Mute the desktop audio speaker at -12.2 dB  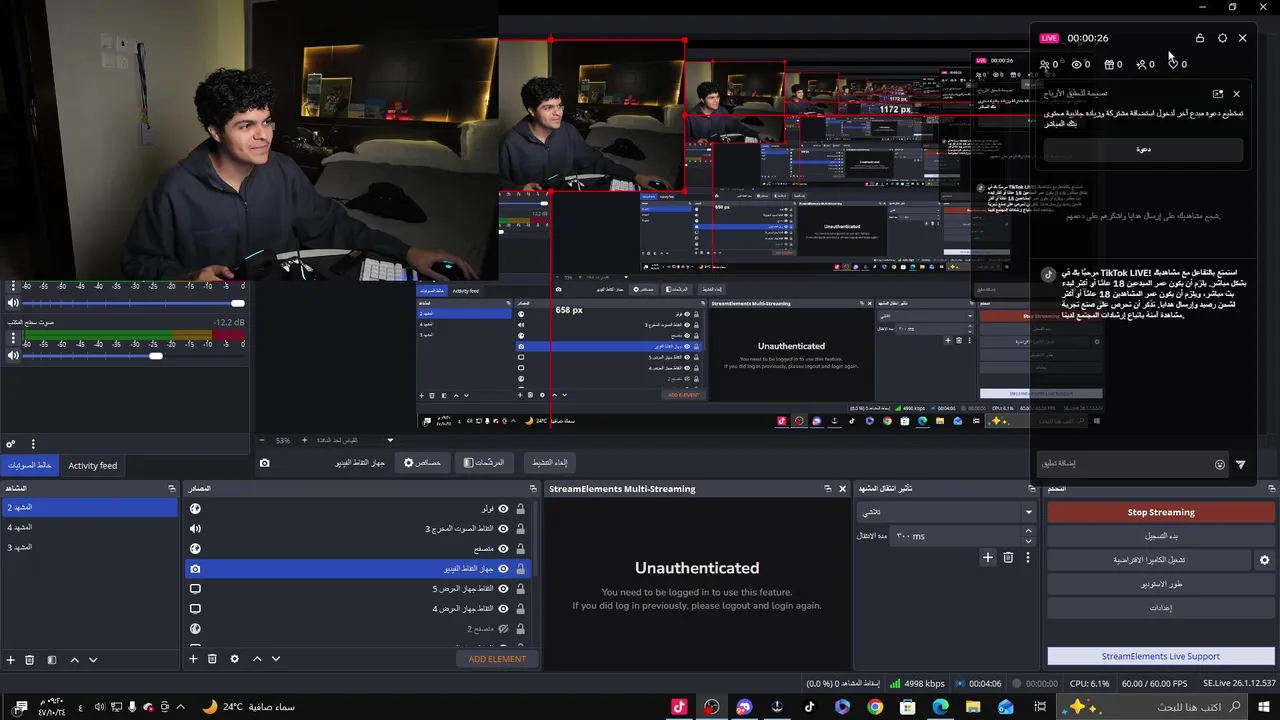click(13, 355)
